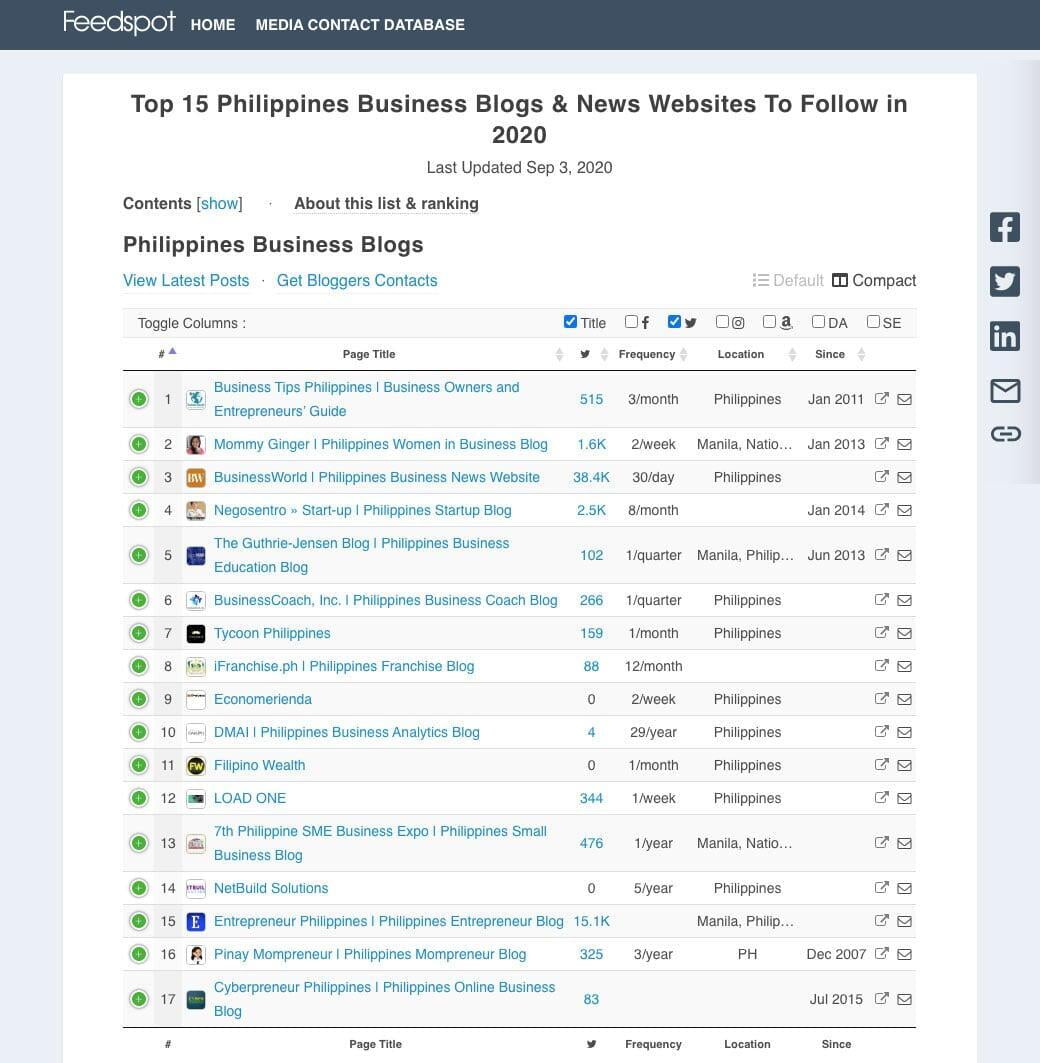This screenshot has height=1063, width=1040.
Task: Switch to Default list view
Action: click(788, 281)
